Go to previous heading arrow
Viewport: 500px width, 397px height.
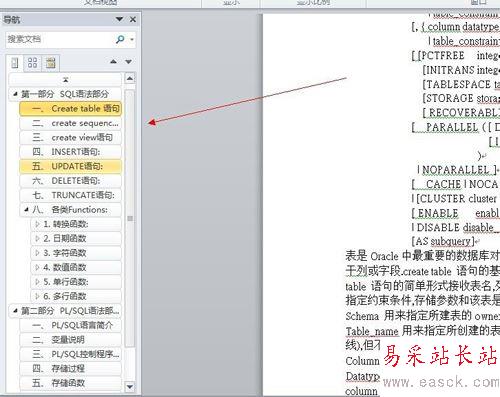[x=113, y=61]
